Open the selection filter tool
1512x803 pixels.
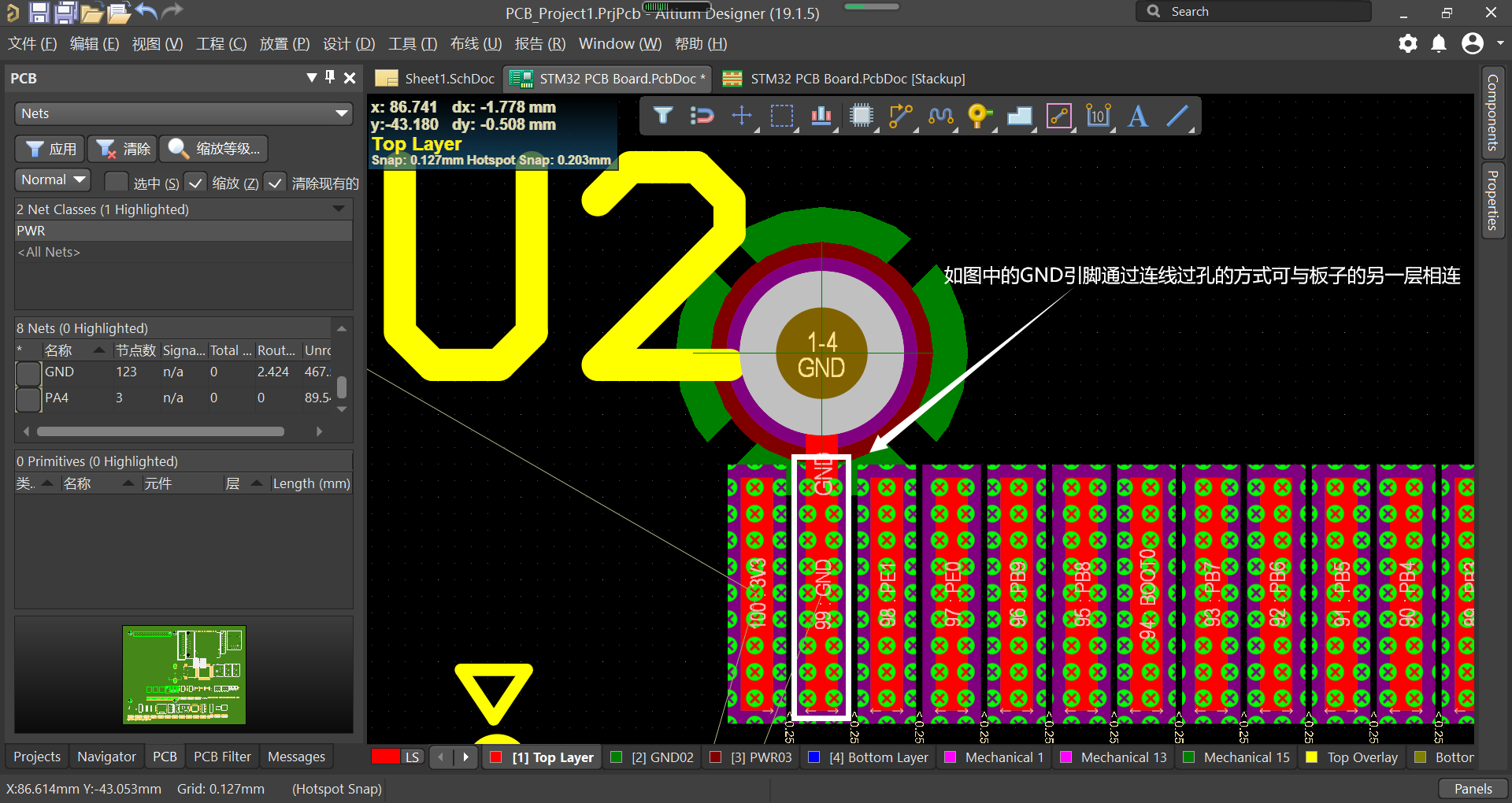[x=662, y=116]
